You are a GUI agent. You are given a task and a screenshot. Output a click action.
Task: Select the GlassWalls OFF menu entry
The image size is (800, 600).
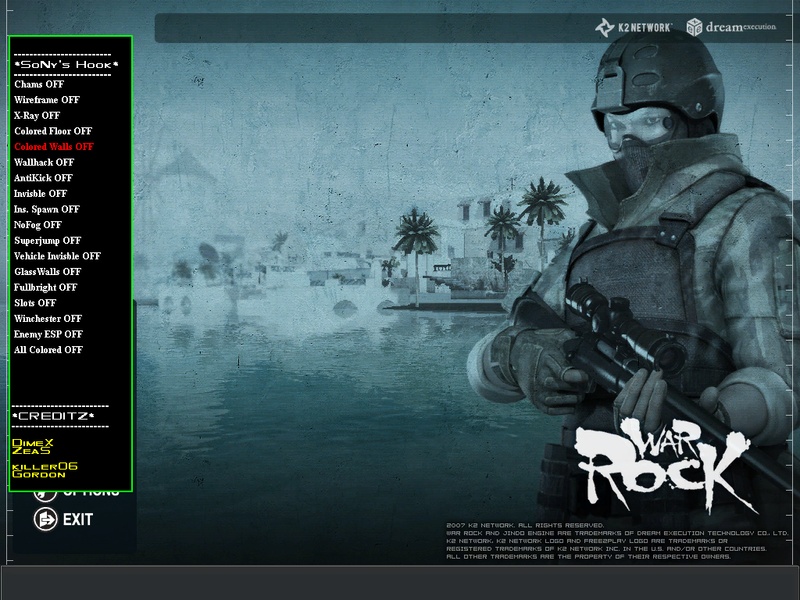click(47, 272)
